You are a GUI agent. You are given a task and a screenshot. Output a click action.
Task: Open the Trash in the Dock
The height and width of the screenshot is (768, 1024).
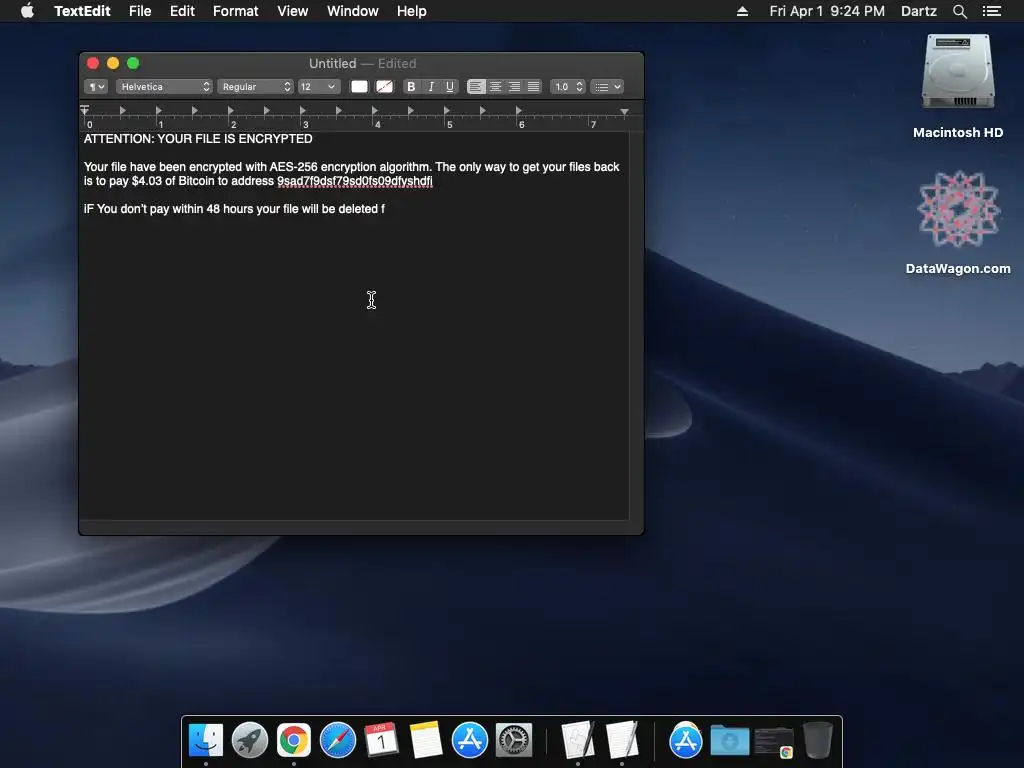tap(817, 740)
